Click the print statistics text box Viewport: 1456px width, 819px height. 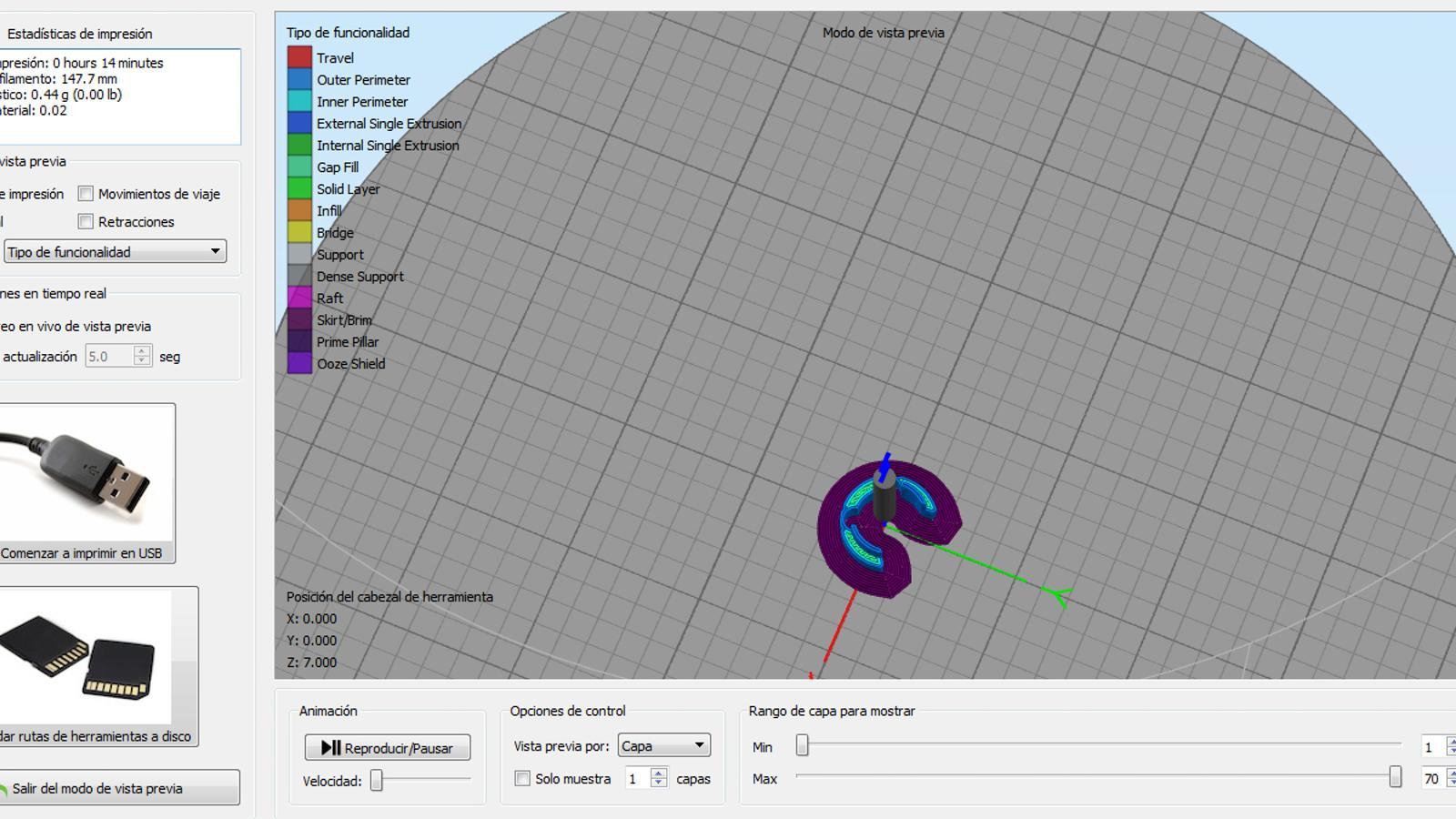tap(118, 96)
